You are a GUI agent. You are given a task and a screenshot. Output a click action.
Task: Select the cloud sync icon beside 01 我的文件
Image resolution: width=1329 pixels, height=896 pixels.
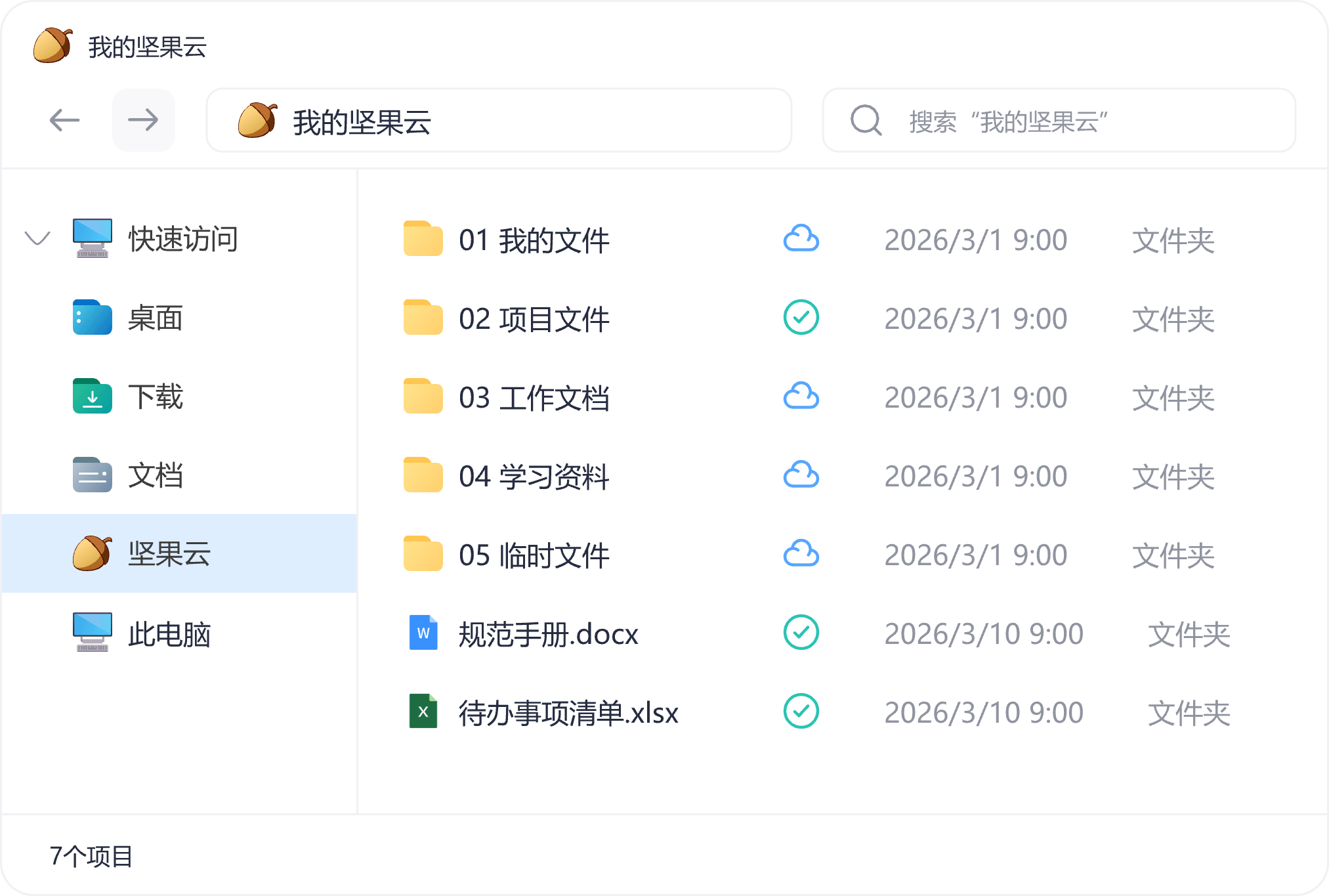click(801, 239)
